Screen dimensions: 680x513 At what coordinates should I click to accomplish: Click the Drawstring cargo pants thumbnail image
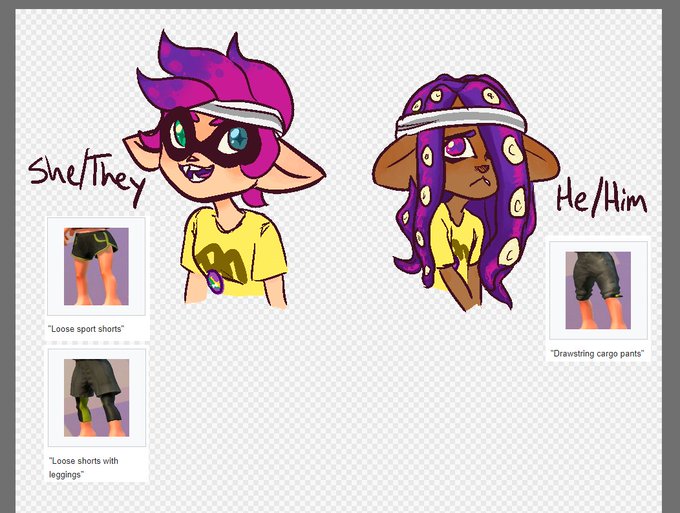(x=598, y=290)
